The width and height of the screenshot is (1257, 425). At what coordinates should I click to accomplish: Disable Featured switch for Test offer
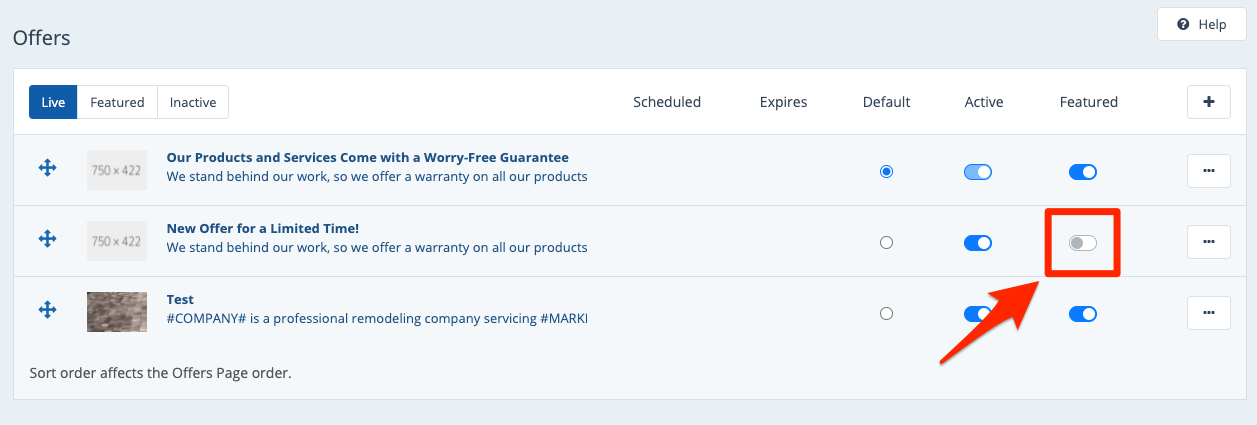click(1082, 314)
